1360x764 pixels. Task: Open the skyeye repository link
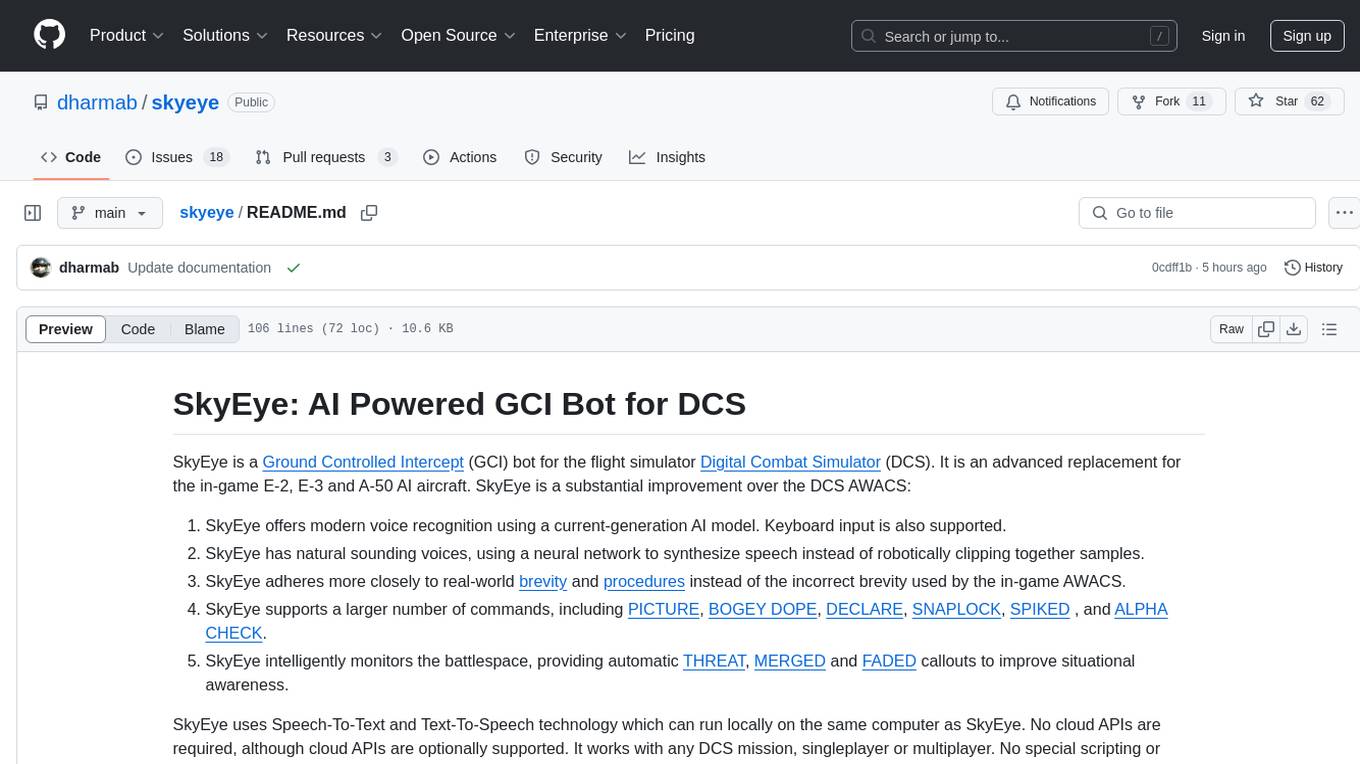pyautogui.click(x=185, y=102)
